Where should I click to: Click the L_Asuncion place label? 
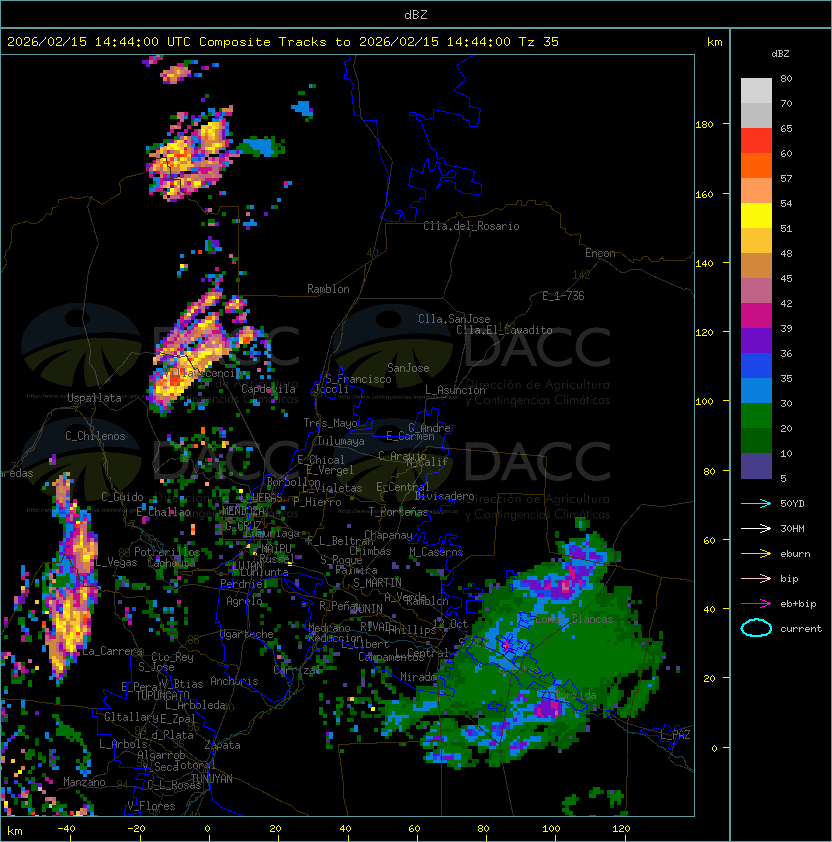455,390
